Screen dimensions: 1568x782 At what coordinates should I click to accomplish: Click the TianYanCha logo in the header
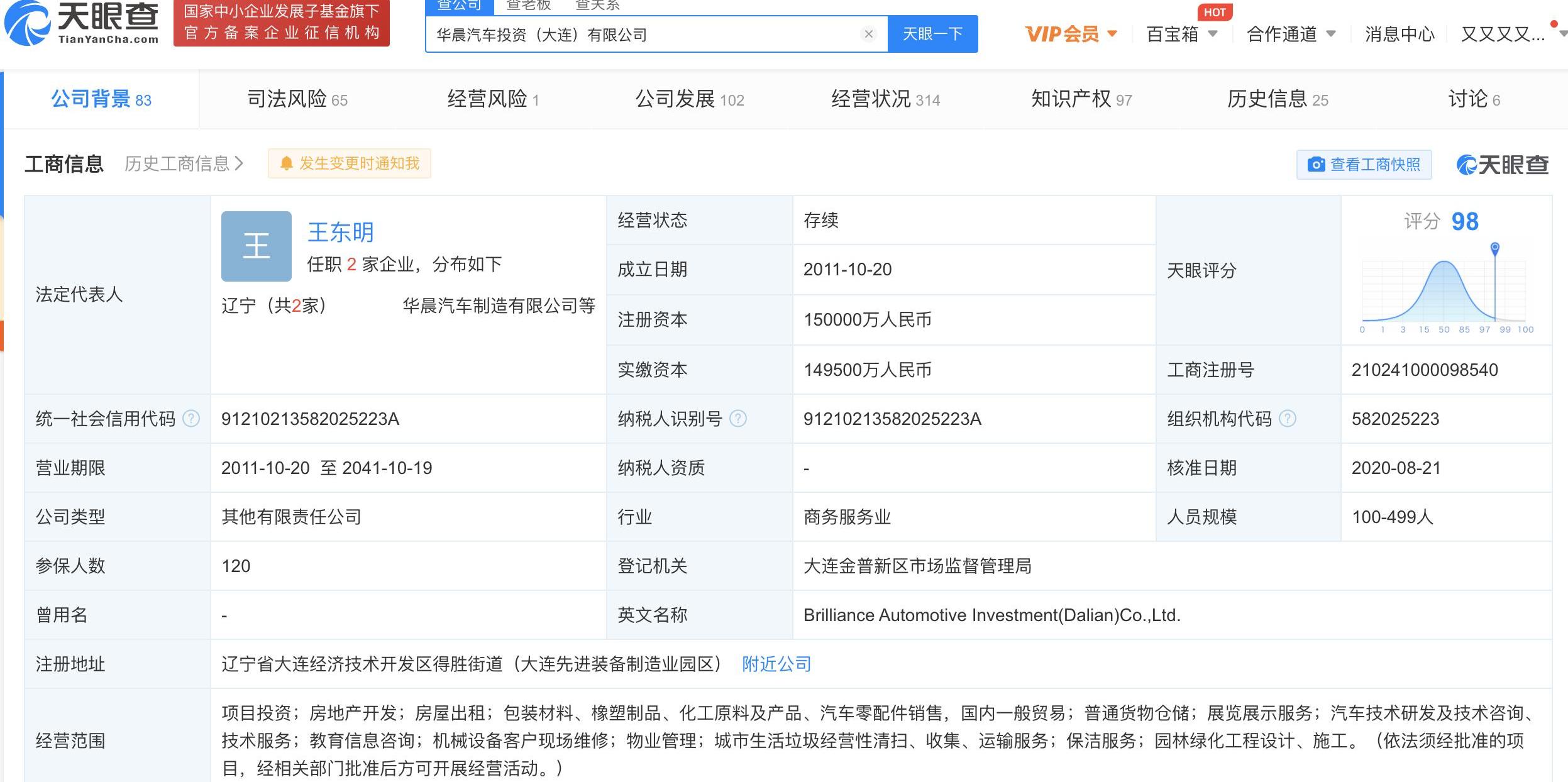point(82,24)
